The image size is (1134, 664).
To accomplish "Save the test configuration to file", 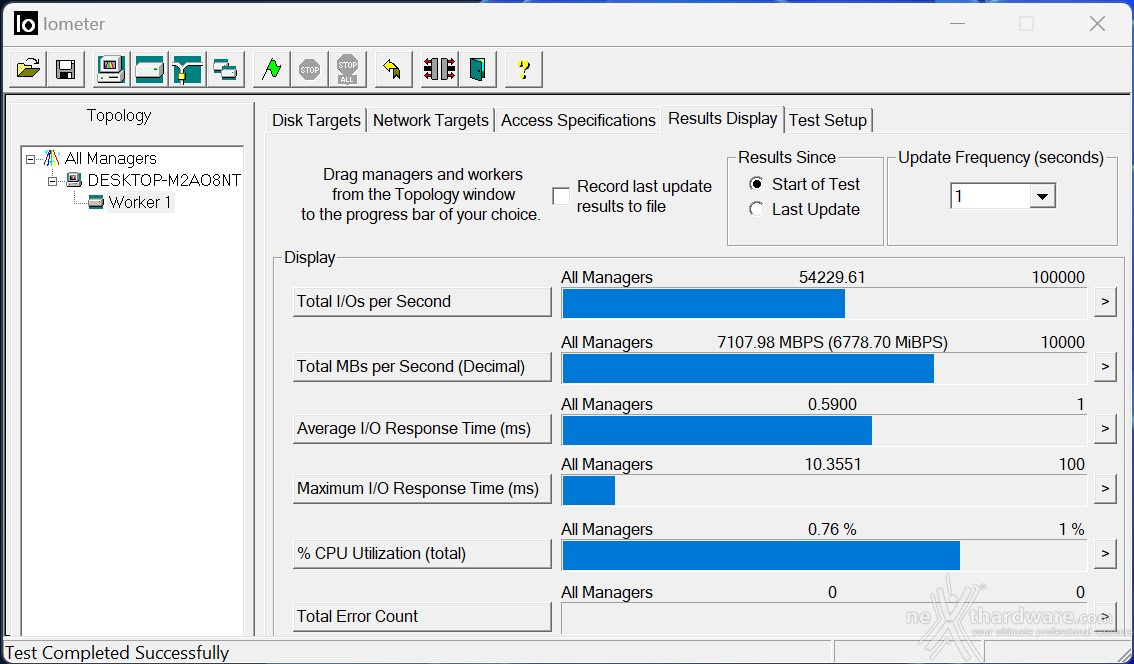I will click(66, 69).
